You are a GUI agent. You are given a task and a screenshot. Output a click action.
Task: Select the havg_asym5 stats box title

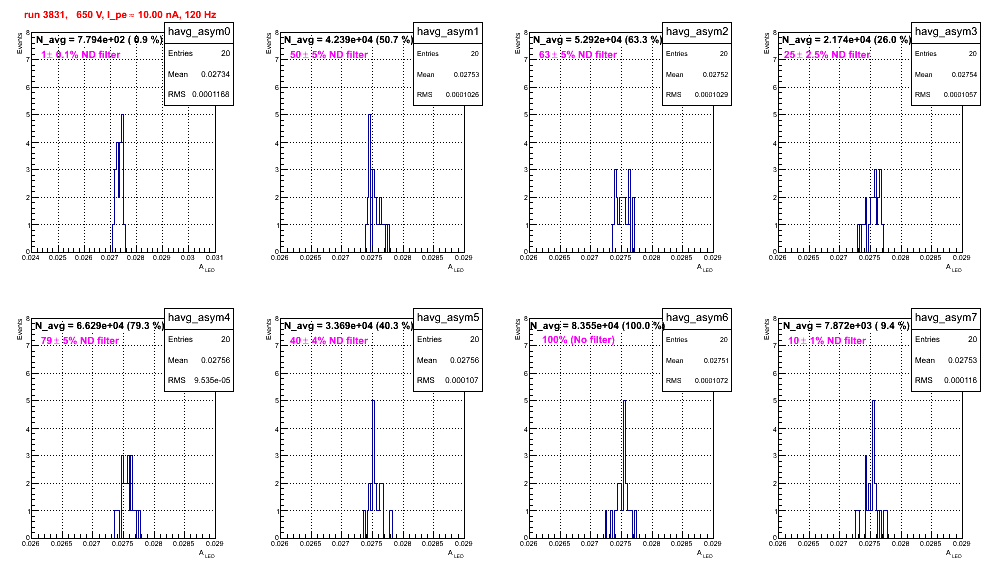click(x=448, y=318)
